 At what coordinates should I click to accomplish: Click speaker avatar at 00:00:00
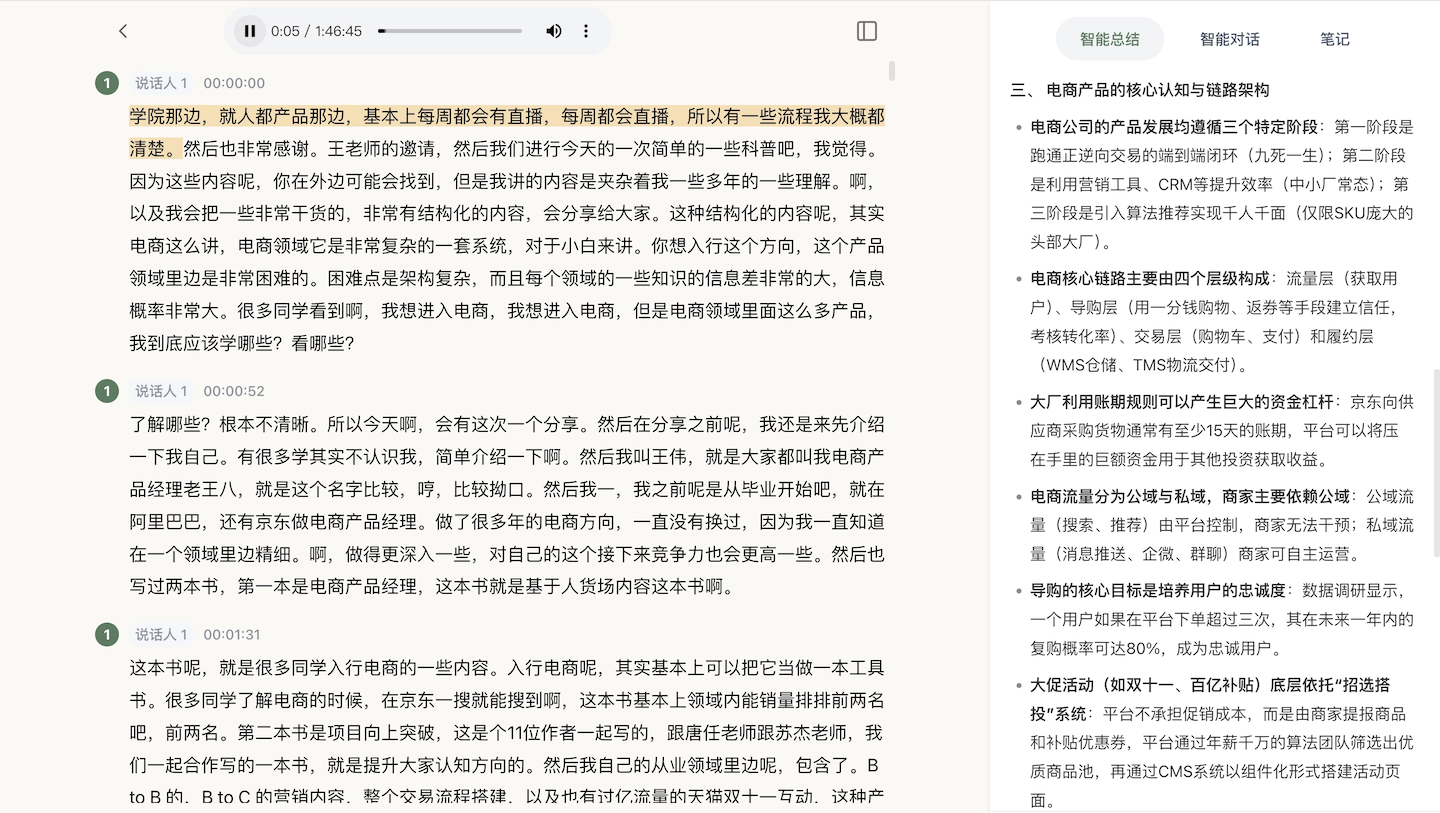[107, 83]
